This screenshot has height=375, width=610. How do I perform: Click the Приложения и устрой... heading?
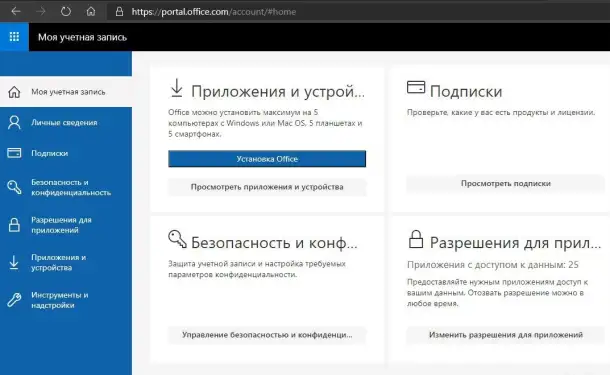point(278,92)
